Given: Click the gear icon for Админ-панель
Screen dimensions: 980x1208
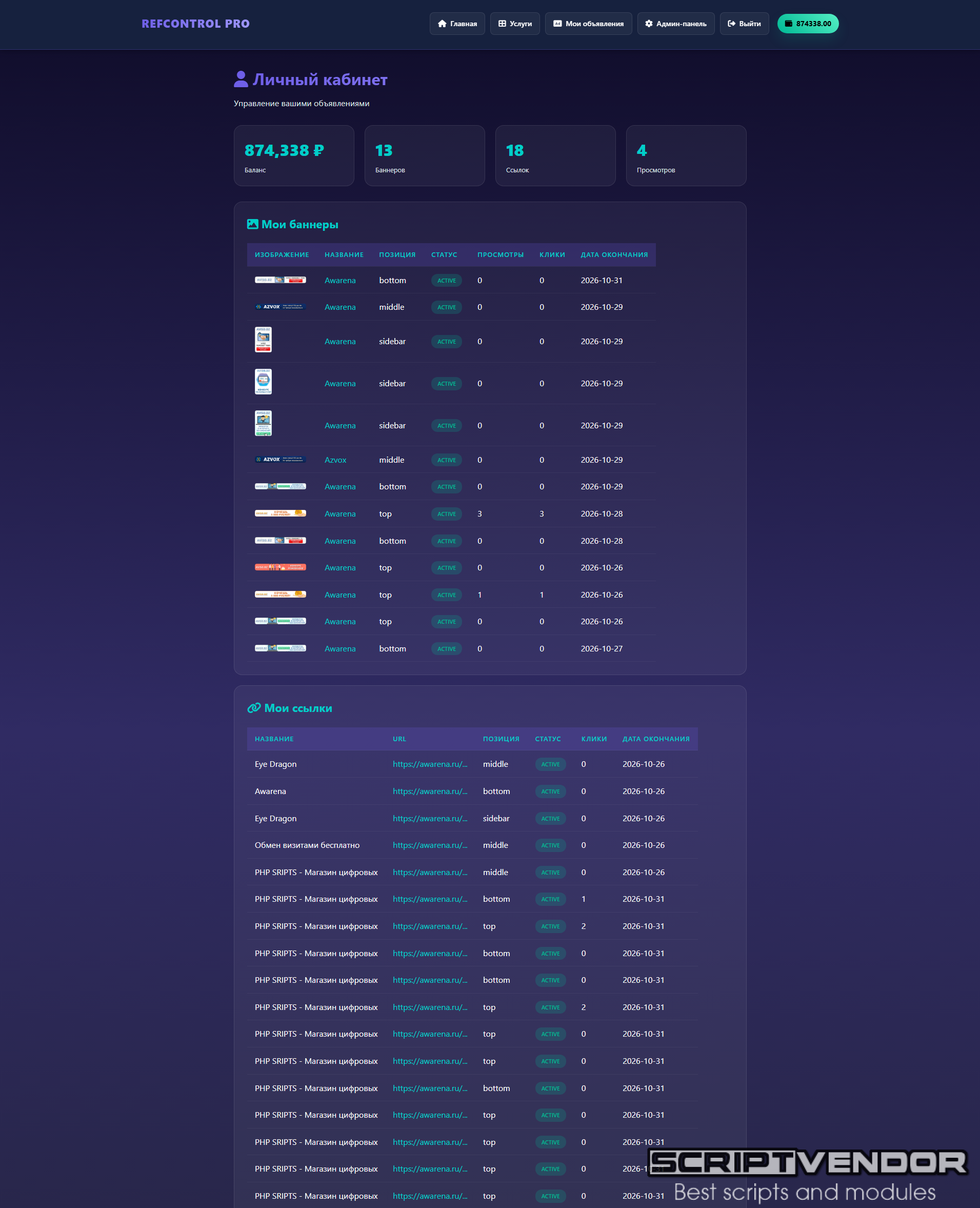Looking at the screenshot, I should 649,24.
